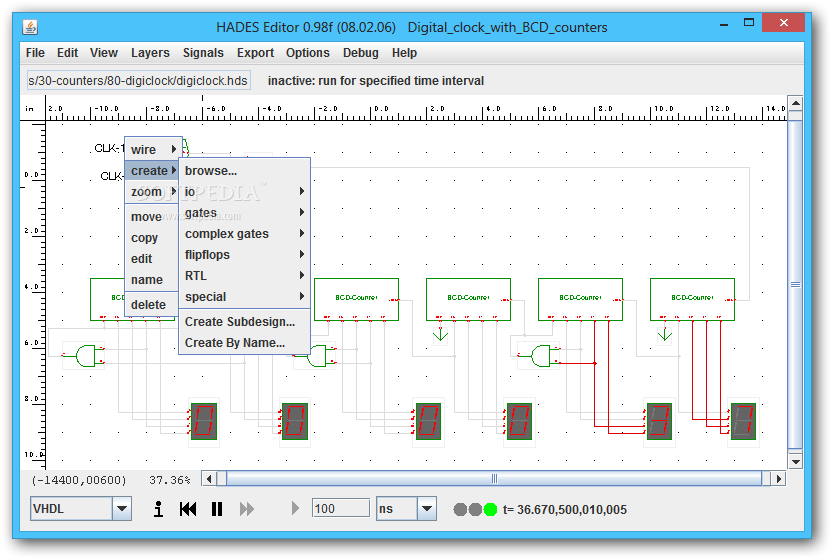Click the time interval field showing 100

coord(341,509)
